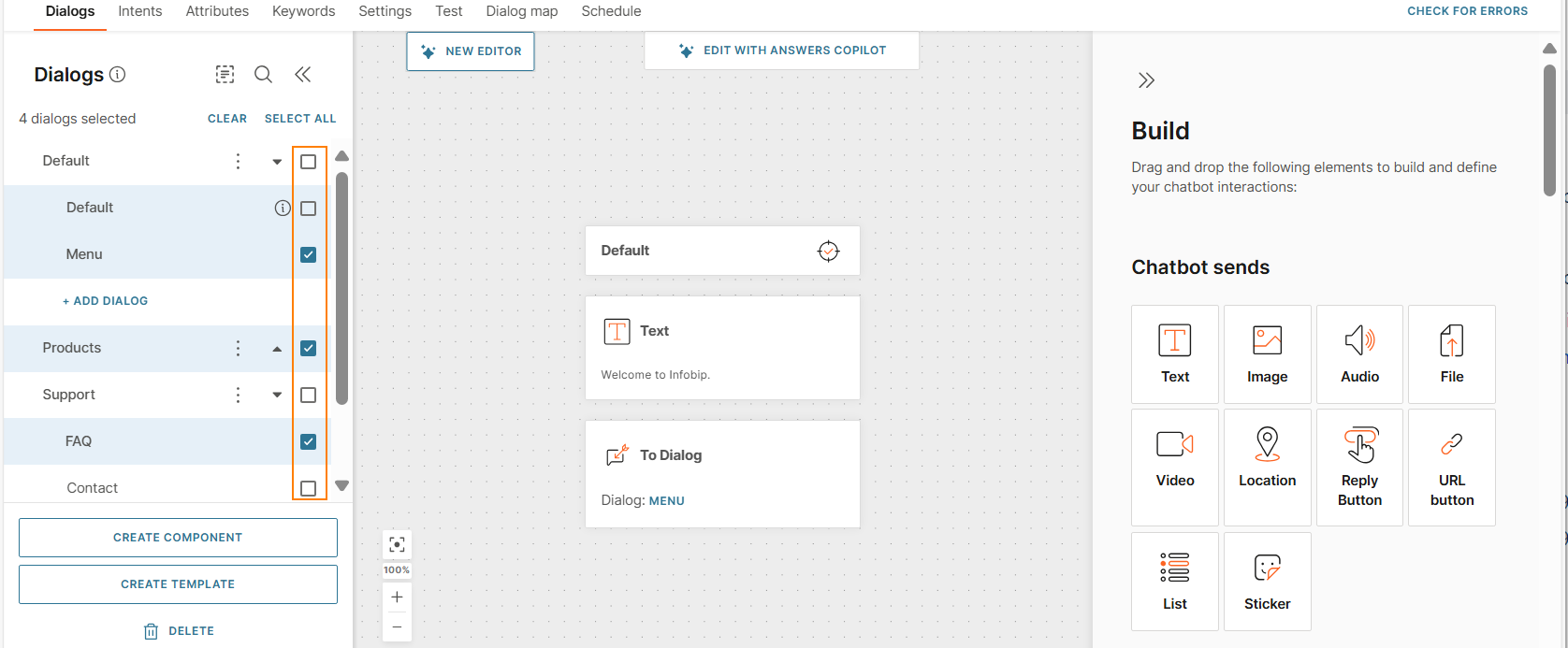
Task: Switch to the Intents tab
Action: point(139,11)
